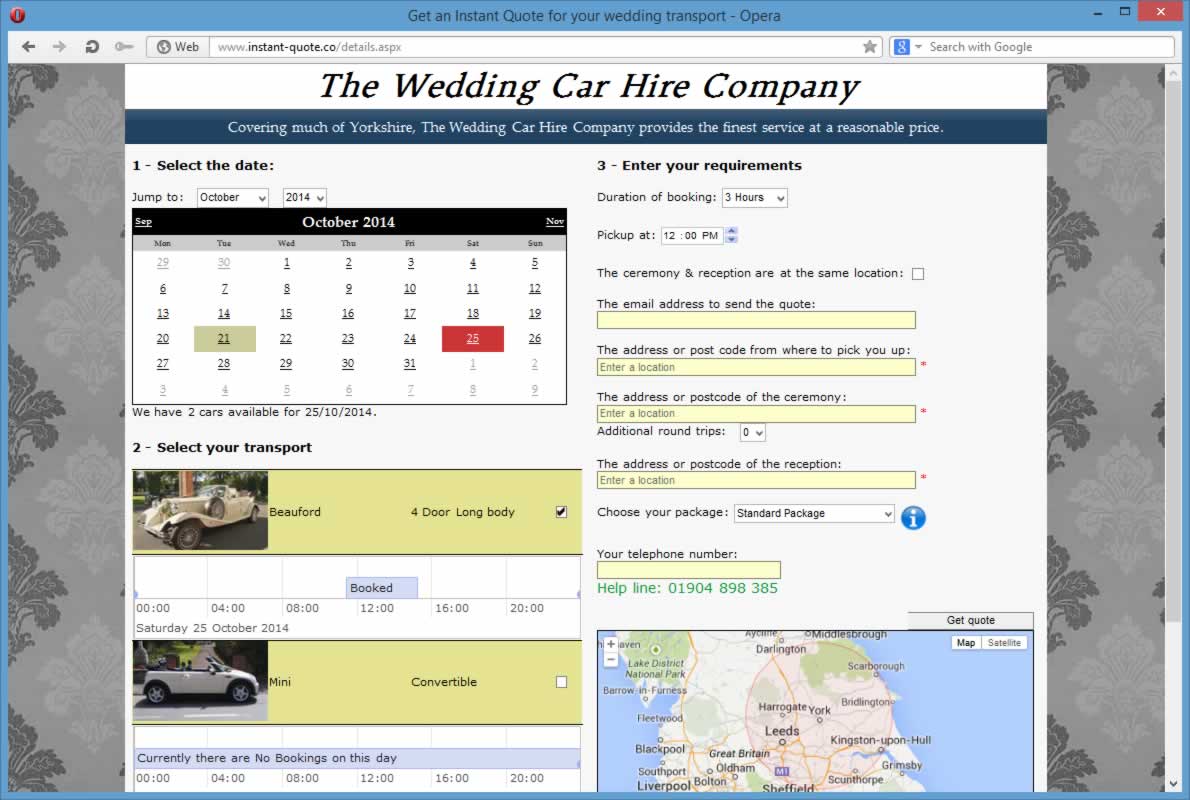1190x800 pixels.
Task: Open the Opera menu logo
Action: 18,15
